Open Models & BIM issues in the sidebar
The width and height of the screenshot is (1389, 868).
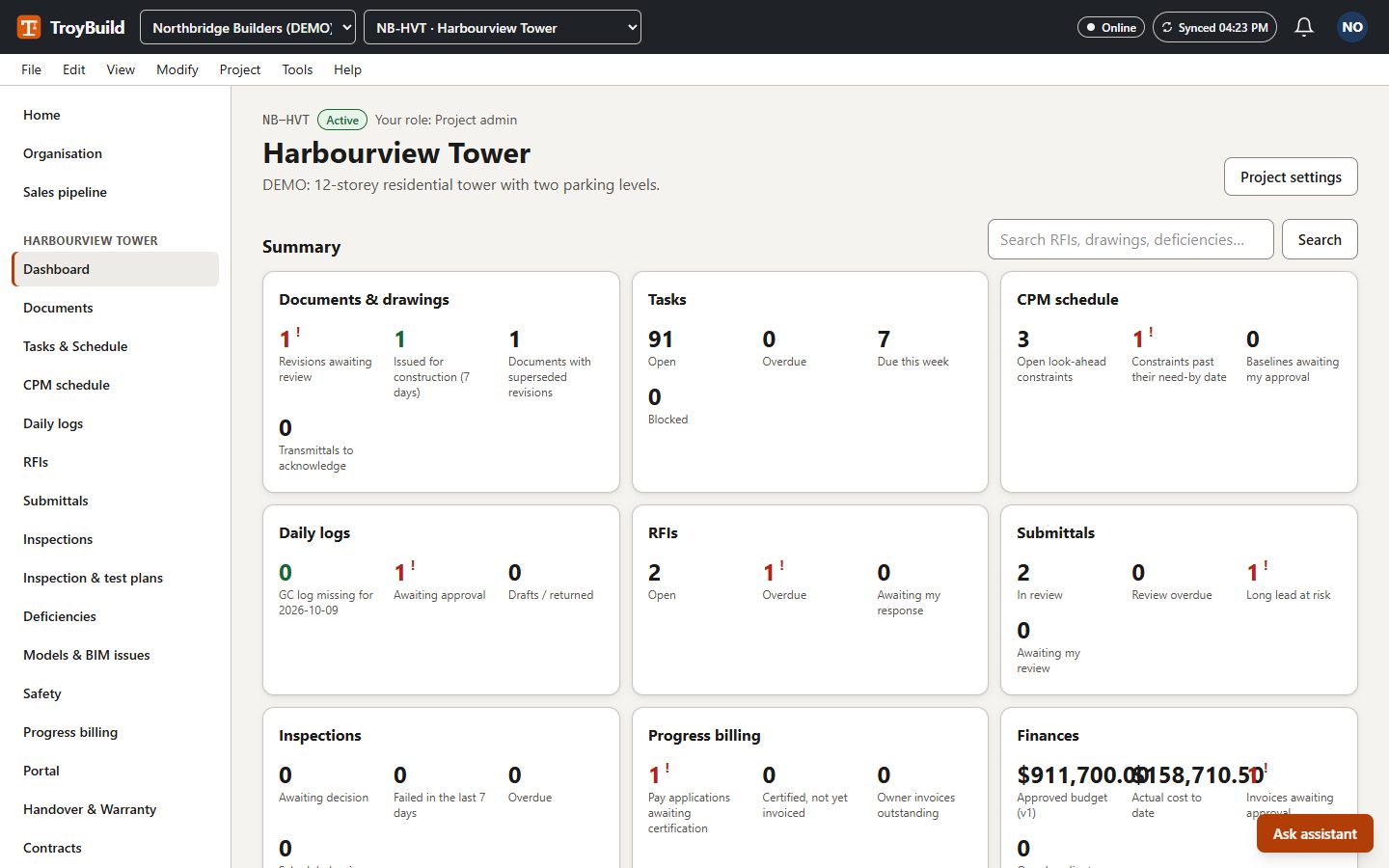point(116,655)
